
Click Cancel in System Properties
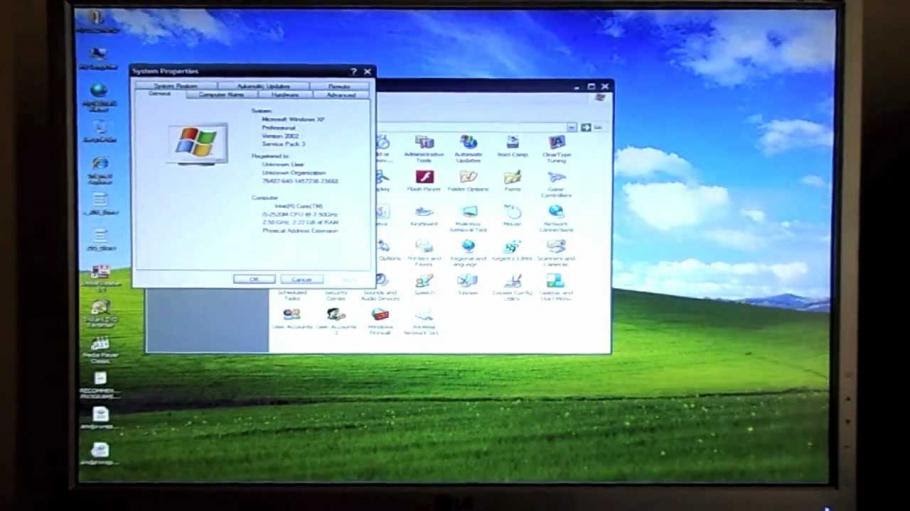[x=302, y=279]
